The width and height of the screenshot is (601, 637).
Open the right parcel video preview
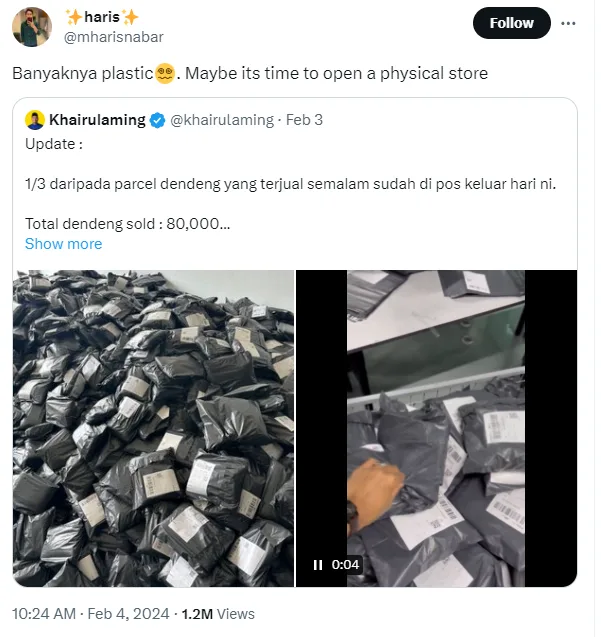click(436, 428)
